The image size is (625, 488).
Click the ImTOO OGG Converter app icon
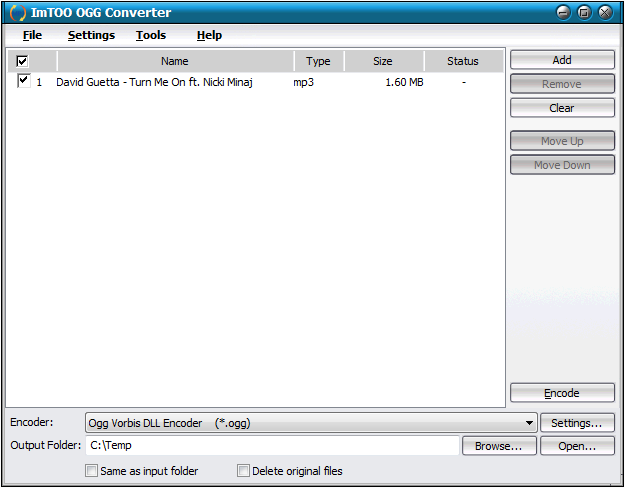18,13
